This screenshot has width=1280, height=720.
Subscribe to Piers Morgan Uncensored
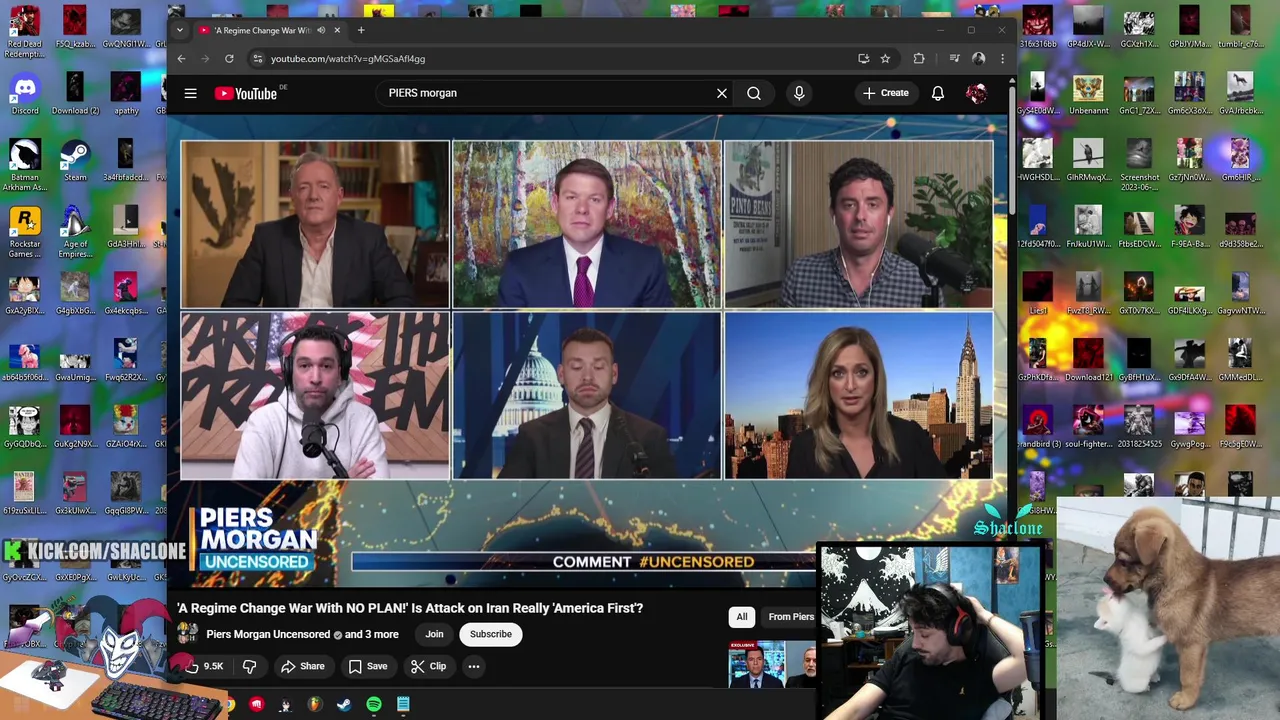tap(491, 634)
